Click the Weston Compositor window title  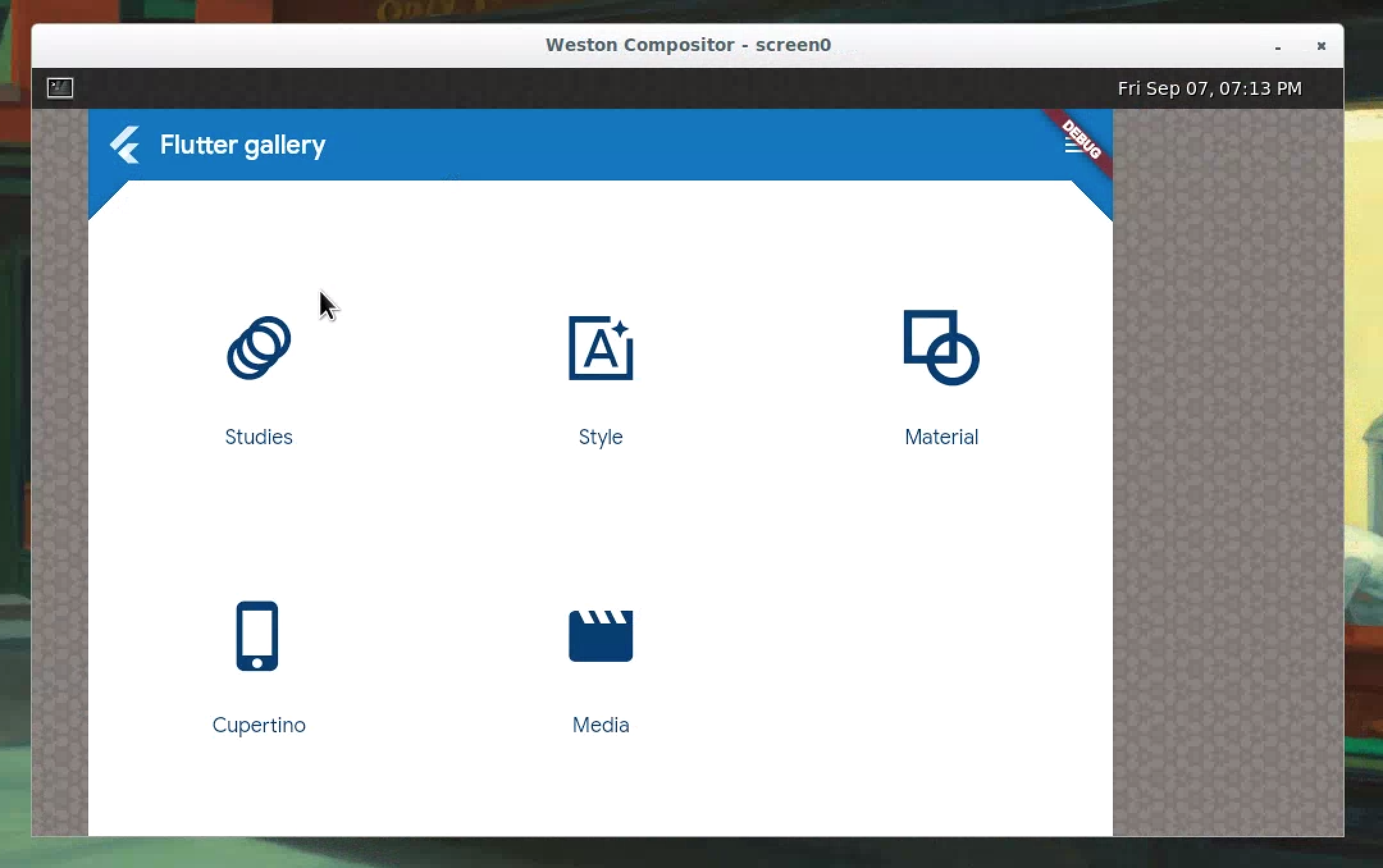[688, 45]
